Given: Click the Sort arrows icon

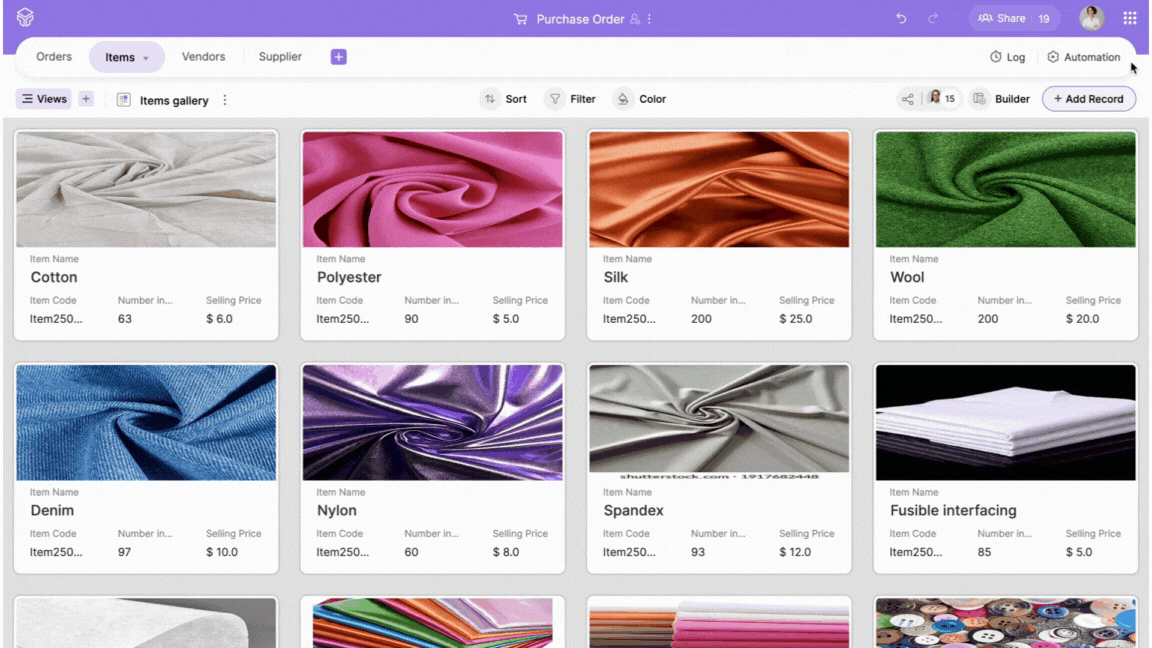Looking at the screenshot, I should [x=490, y=98].
